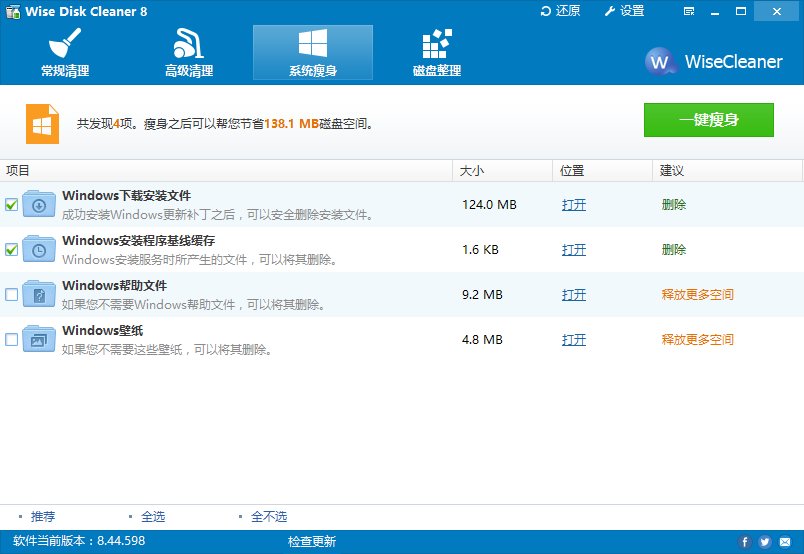This screenshot has height=554, width=804.
Task: Click the orange Windows document icon
Action: [x=43, y=124]
